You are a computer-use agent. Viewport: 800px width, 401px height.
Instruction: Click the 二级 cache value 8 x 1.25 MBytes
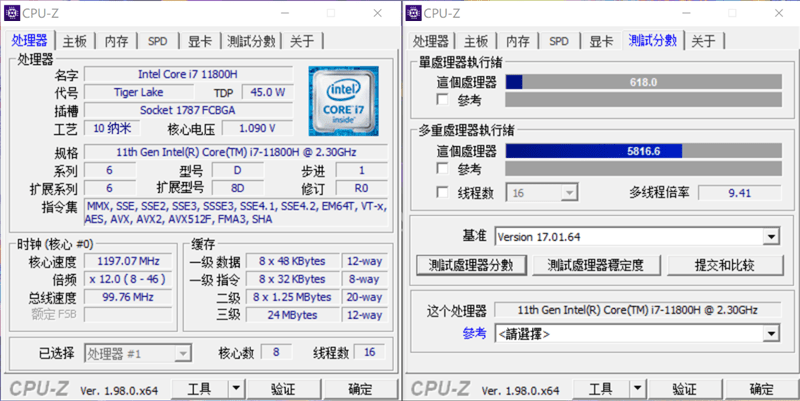[x=292, y=297]
